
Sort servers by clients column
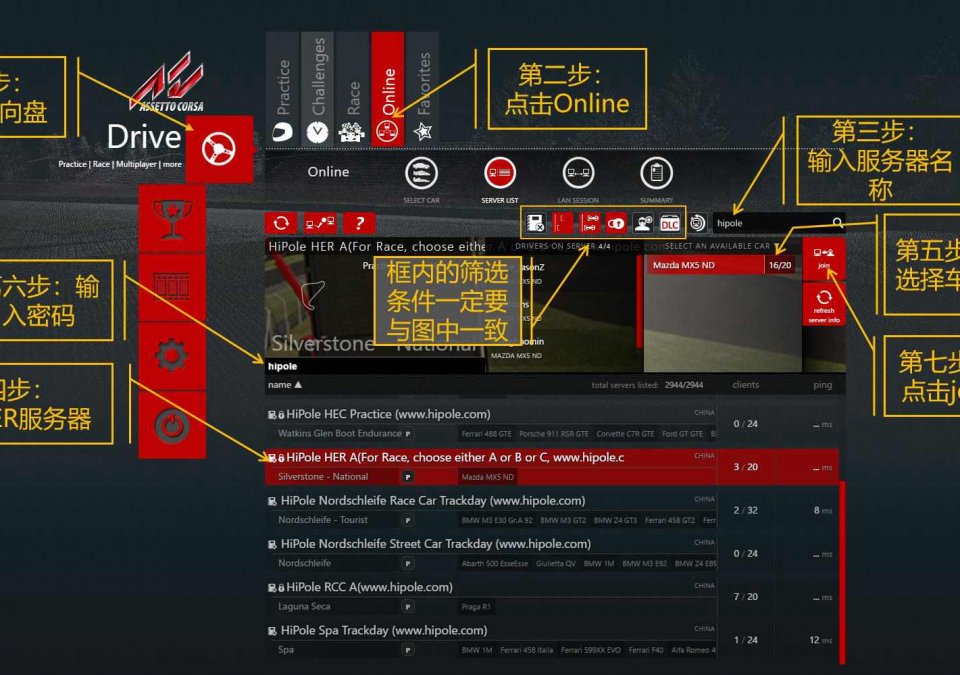[x=745, y=385]
